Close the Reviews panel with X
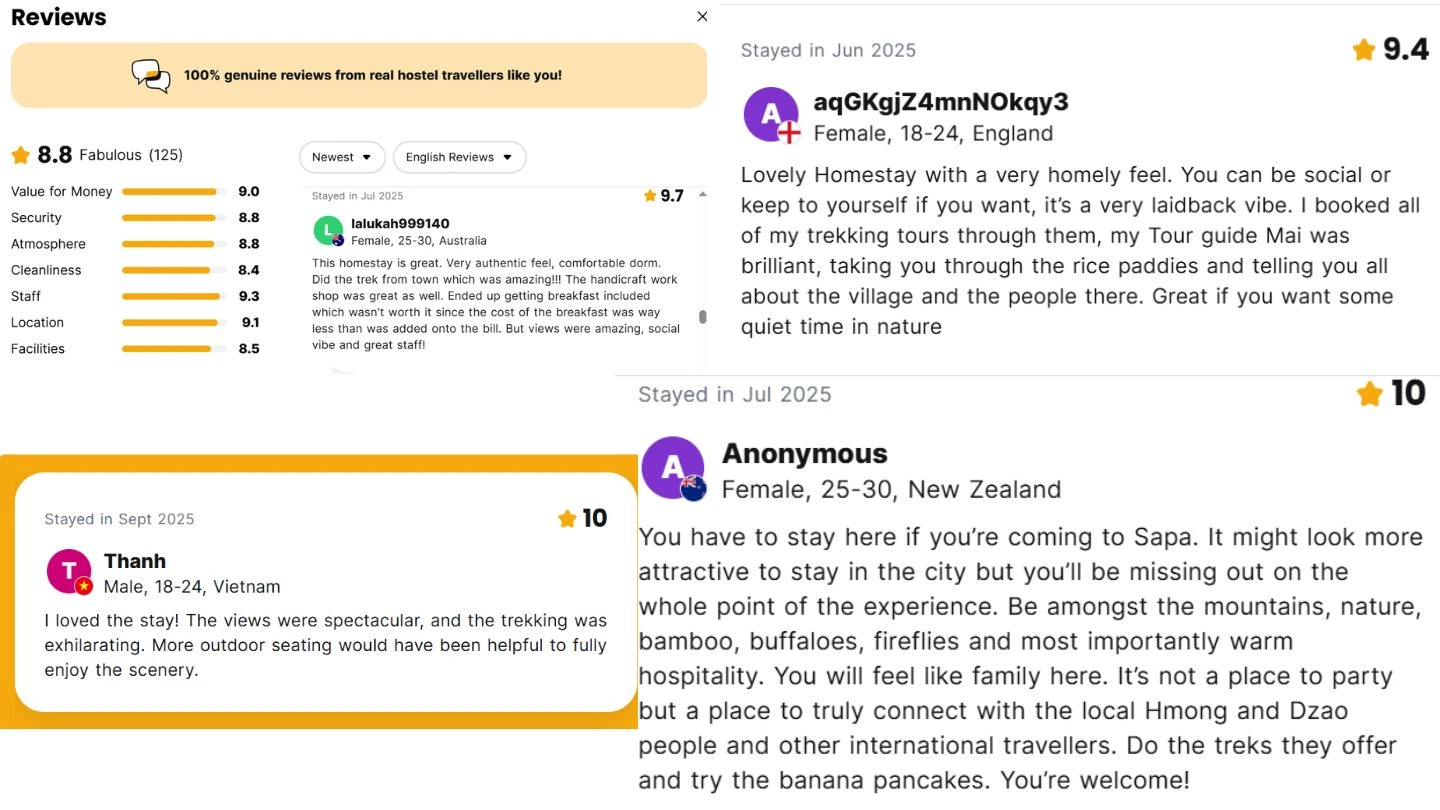Screen dimensions: 1440x810 702,17
